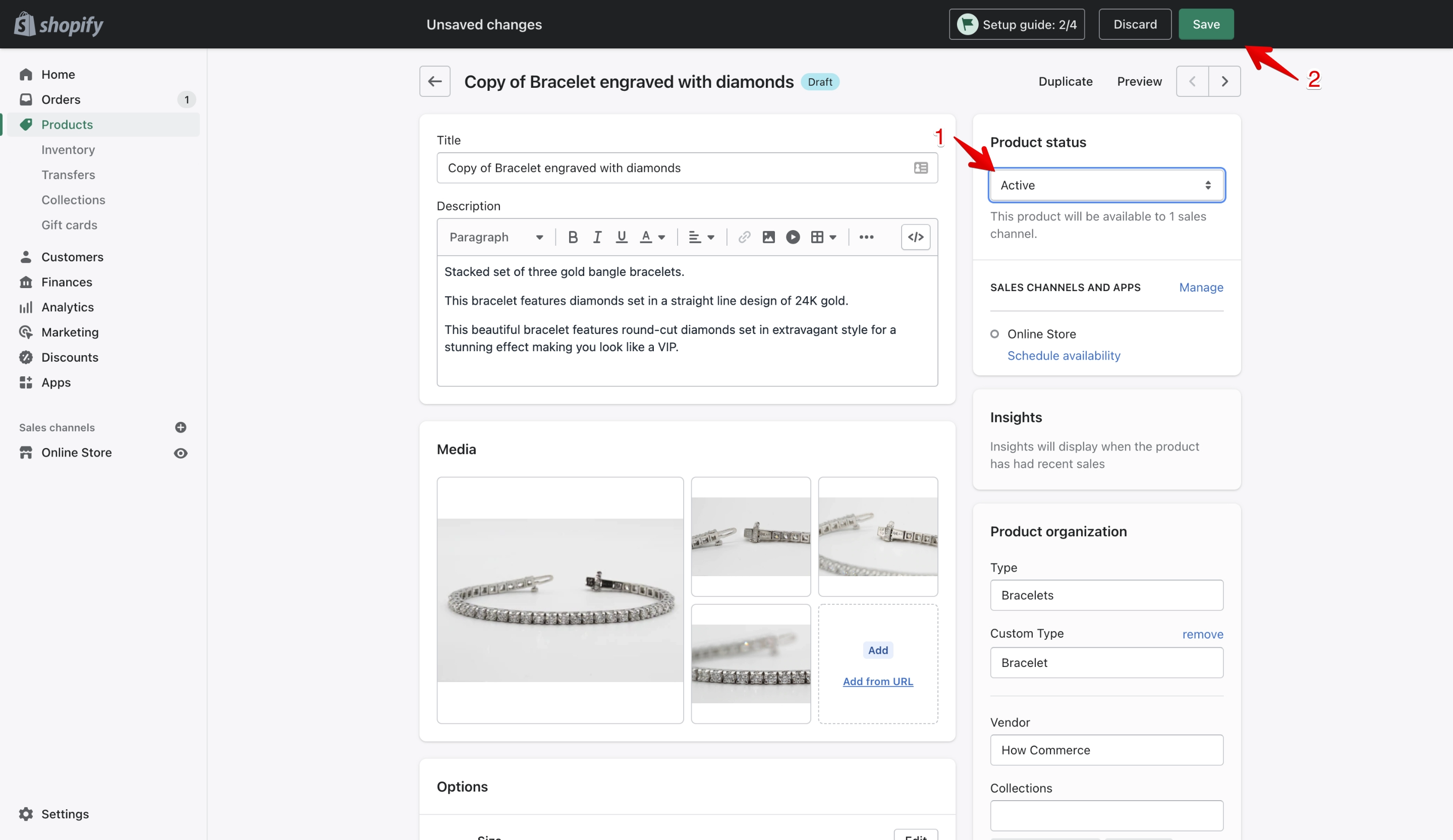Click the Discard button

click(x=1135, y=24)
